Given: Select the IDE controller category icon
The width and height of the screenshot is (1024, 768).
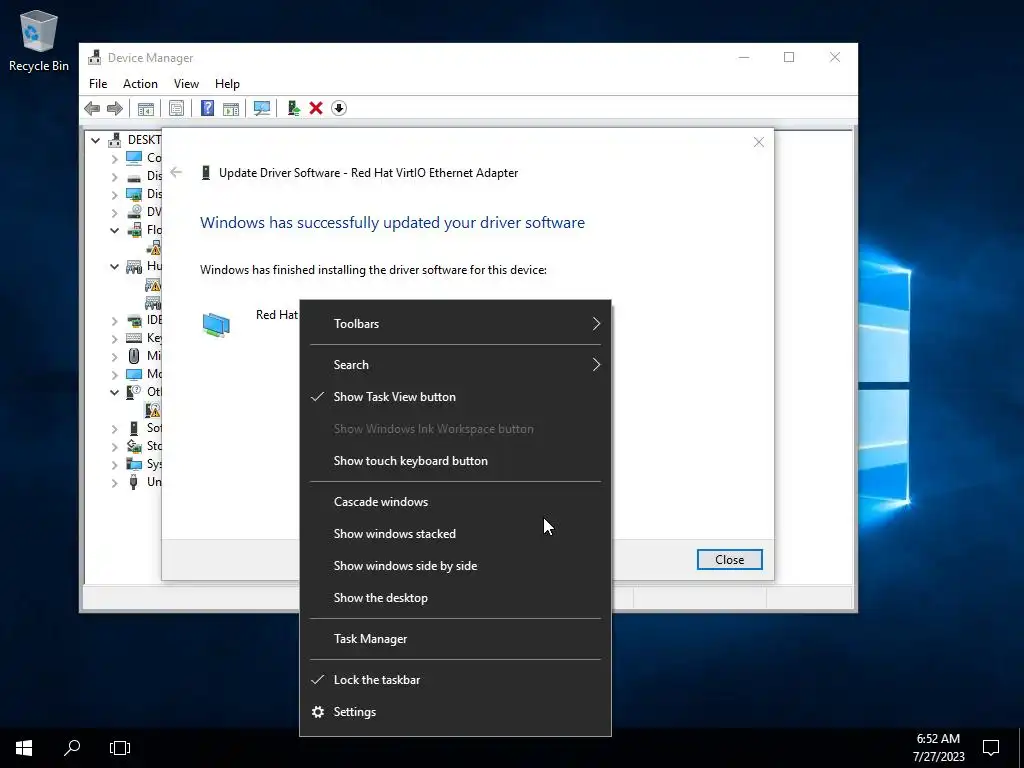Looking at the screenshot, I should click(x=134, y=320).
